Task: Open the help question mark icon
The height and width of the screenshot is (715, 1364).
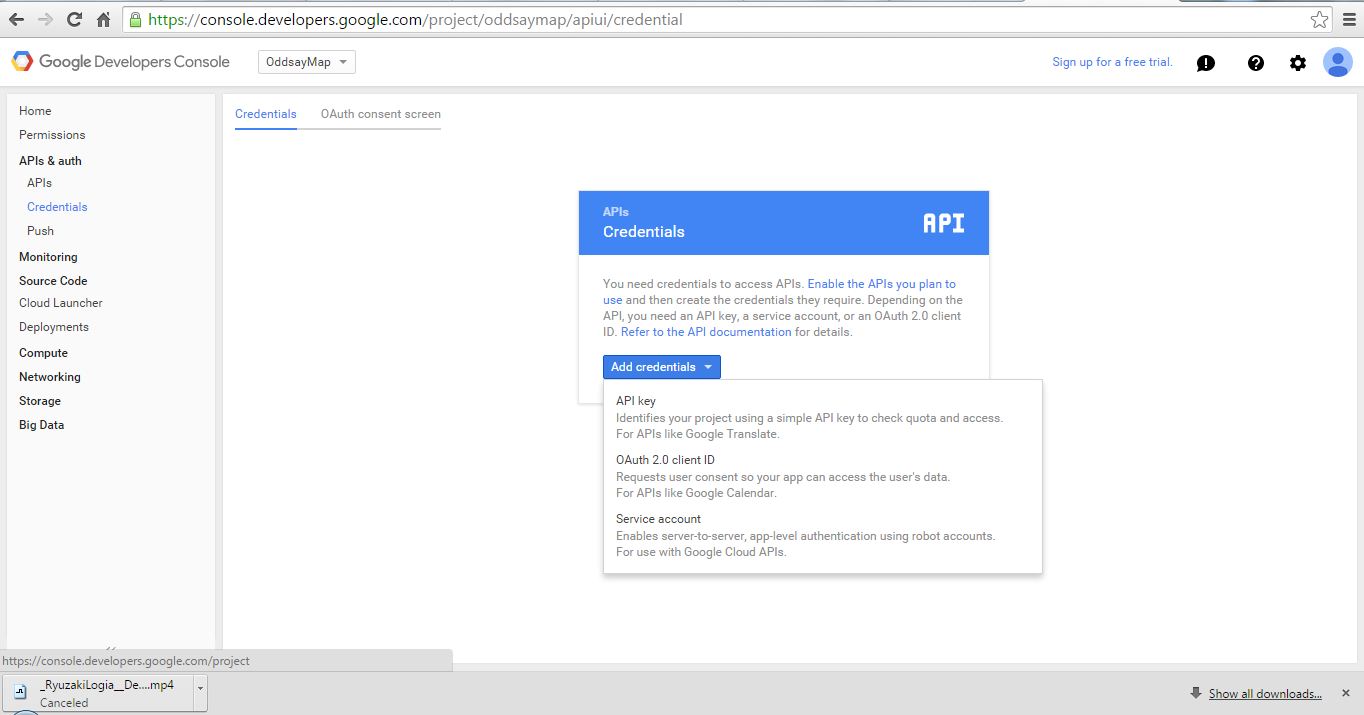Action: 1256,63
